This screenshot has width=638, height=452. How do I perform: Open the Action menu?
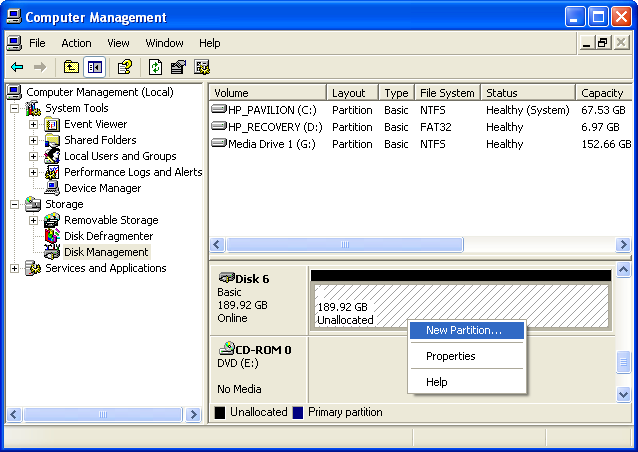(76, 43)
